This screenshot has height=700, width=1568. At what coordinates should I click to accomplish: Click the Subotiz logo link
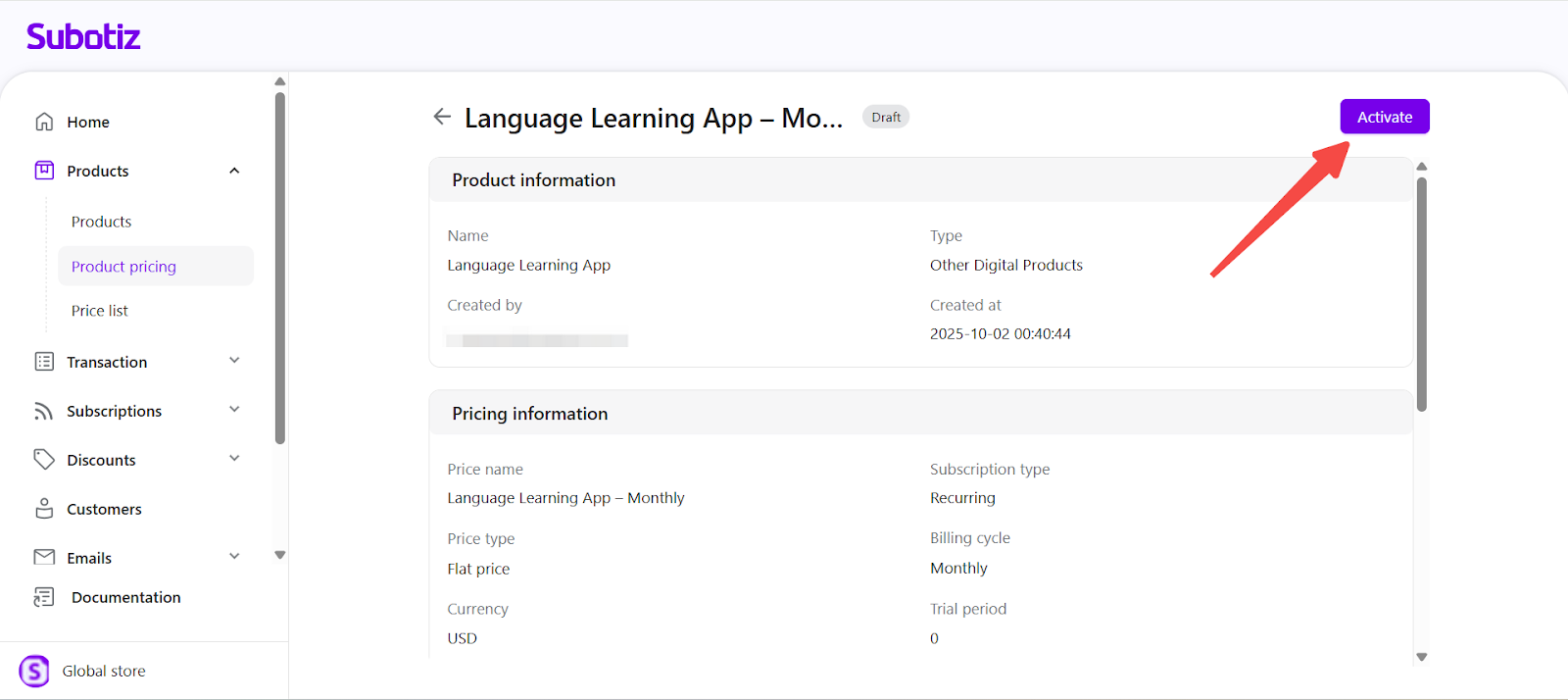tap(83, 37)
